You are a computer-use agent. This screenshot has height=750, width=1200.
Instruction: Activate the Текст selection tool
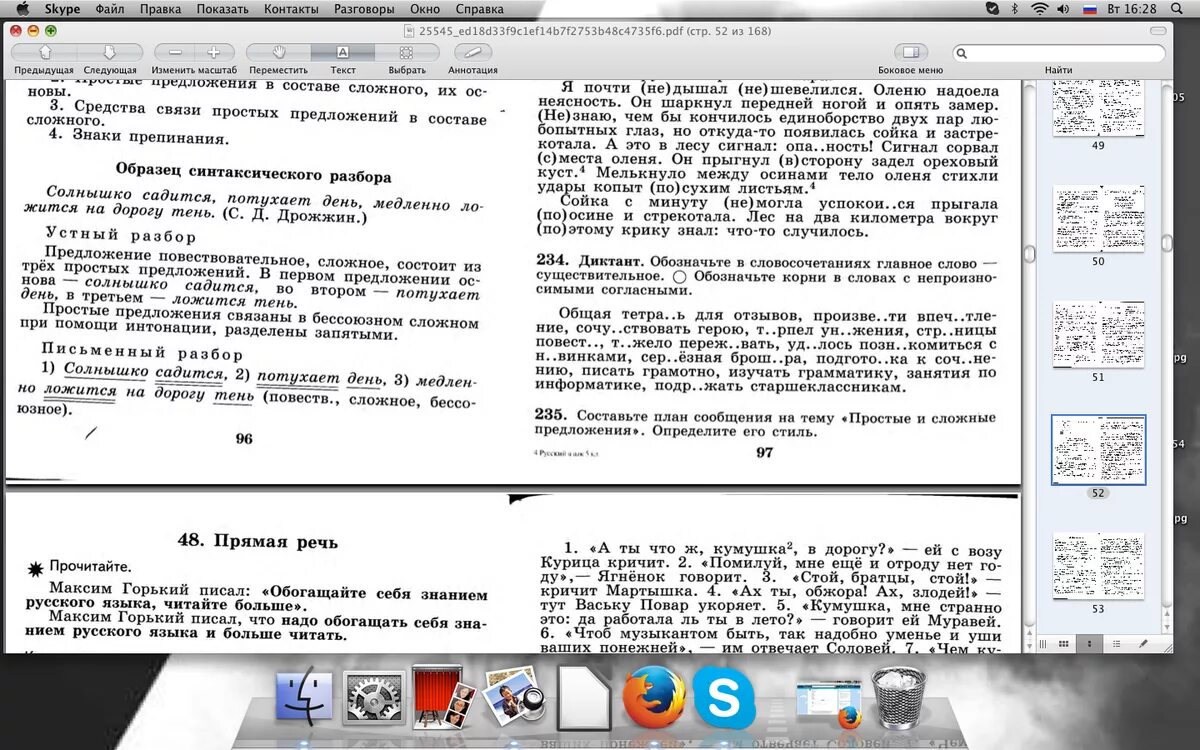coord(343,52)
